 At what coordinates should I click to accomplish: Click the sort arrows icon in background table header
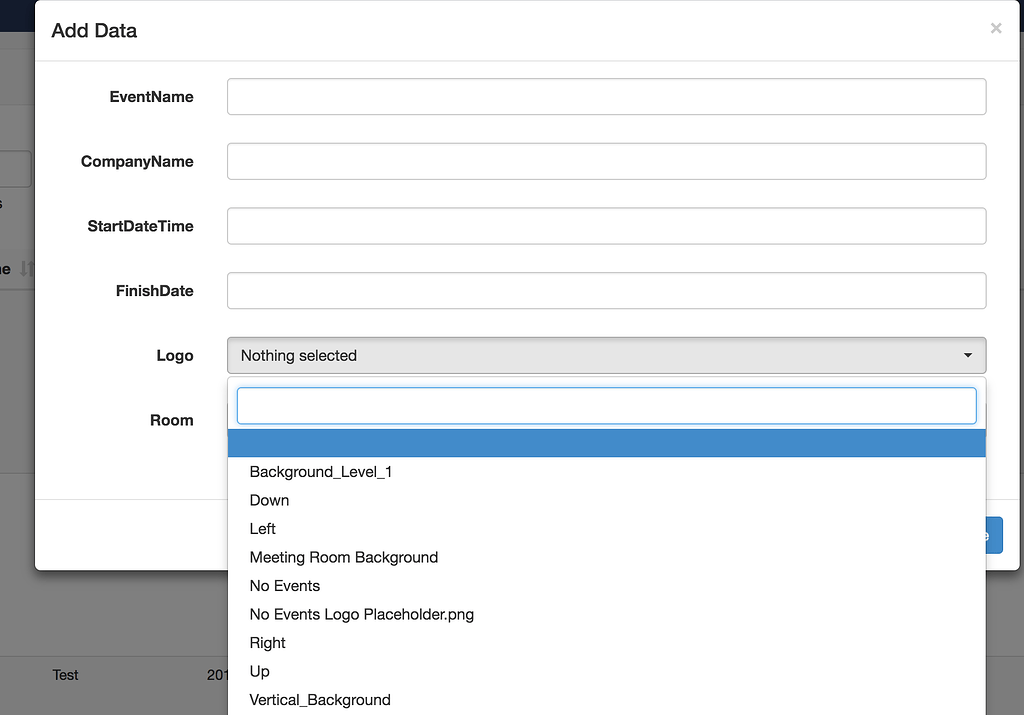(x=26, y=268)
